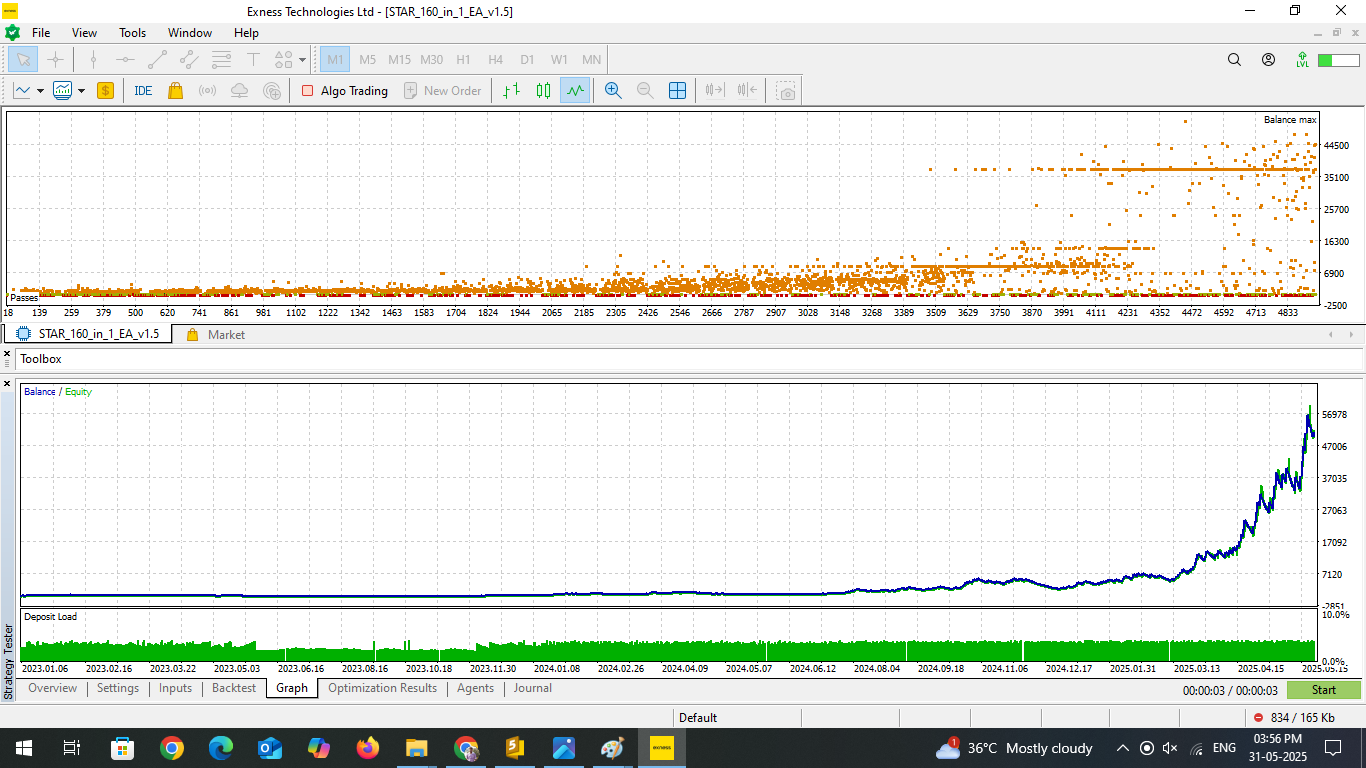Toggle the Algo Trading button
The image size is (1366, 768).
[345, 91]
